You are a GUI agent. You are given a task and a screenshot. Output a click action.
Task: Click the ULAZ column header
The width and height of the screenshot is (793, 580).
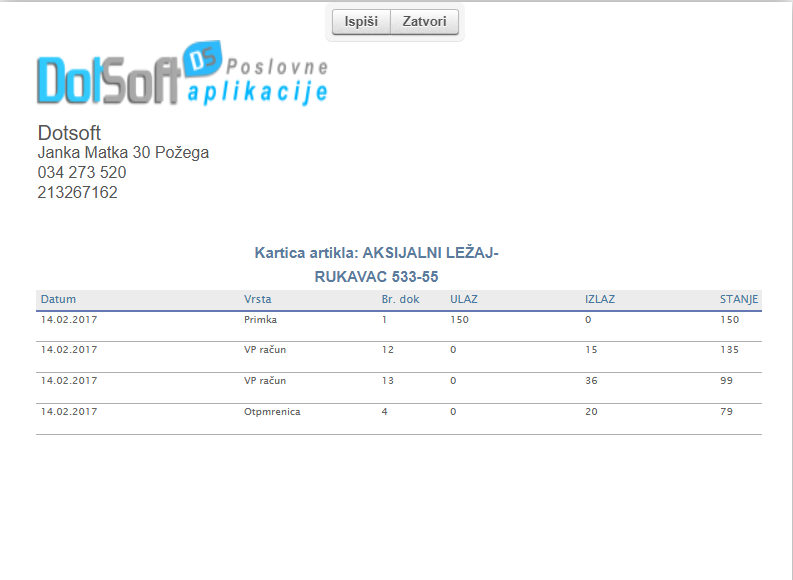pyautogui.click(x=463, y=299)
